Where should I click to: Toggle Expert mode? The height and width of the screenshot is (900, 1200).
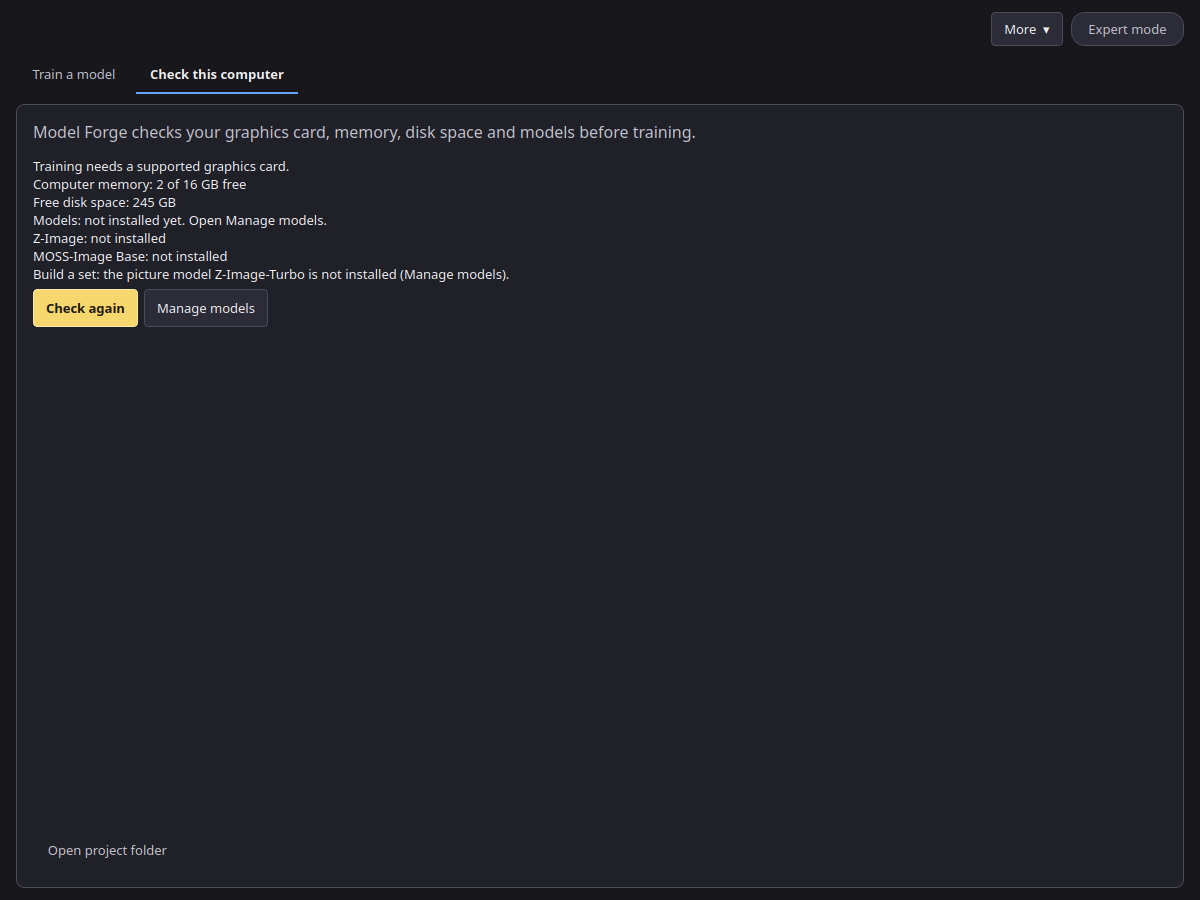(x=1127, y=29)
